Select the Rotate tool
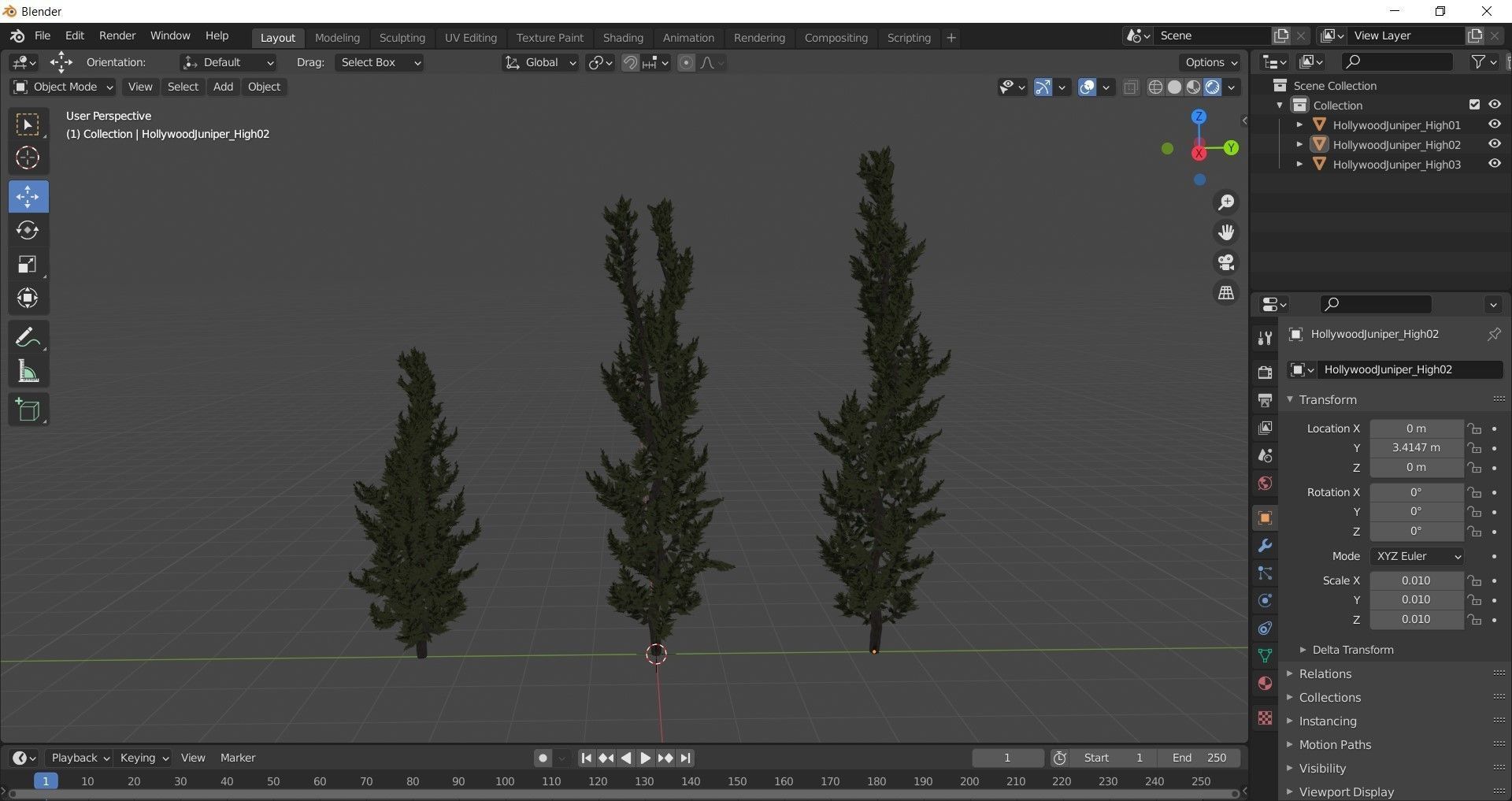 tap(28, 230)
